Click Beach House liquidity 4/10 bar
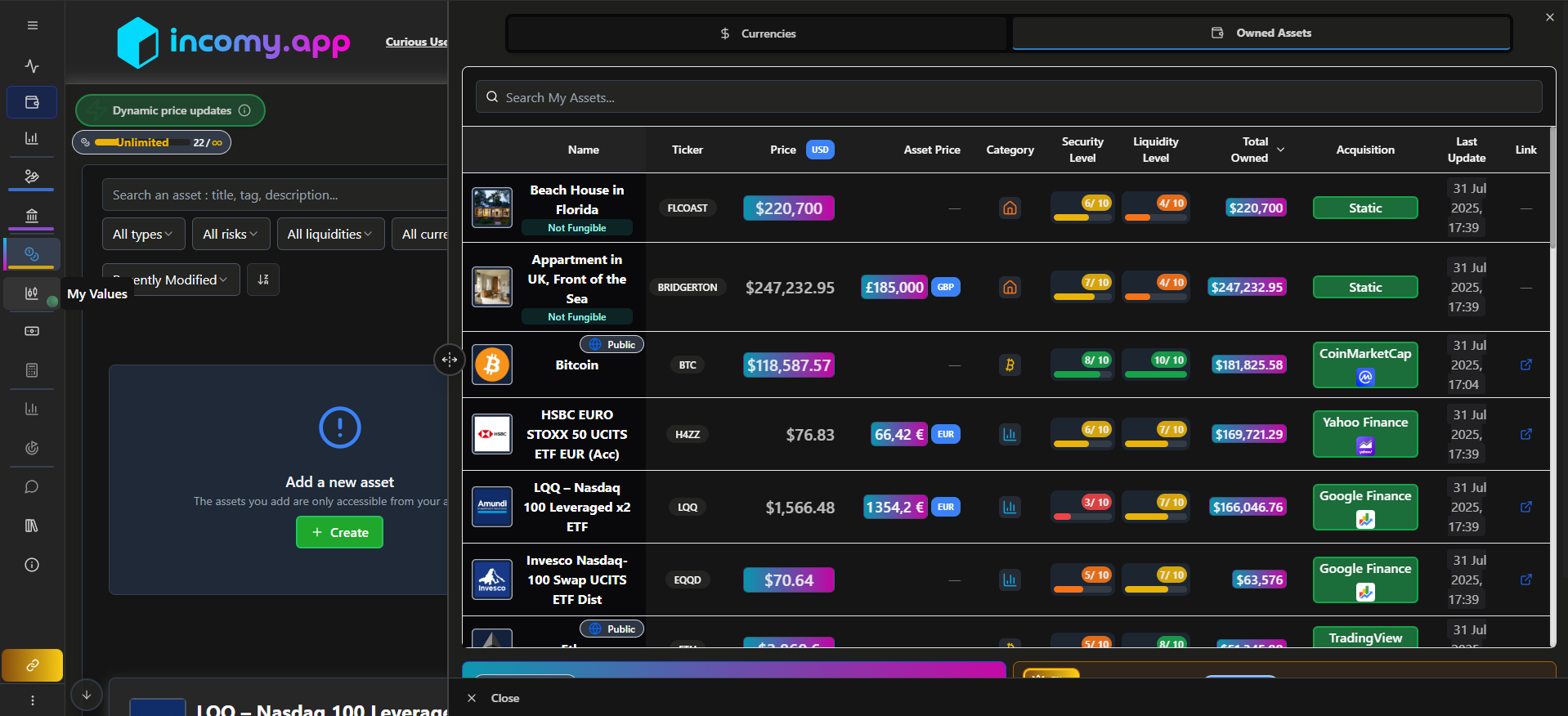The height and width of the screenshot is (716, 1568). click(x=1155, y=208)
